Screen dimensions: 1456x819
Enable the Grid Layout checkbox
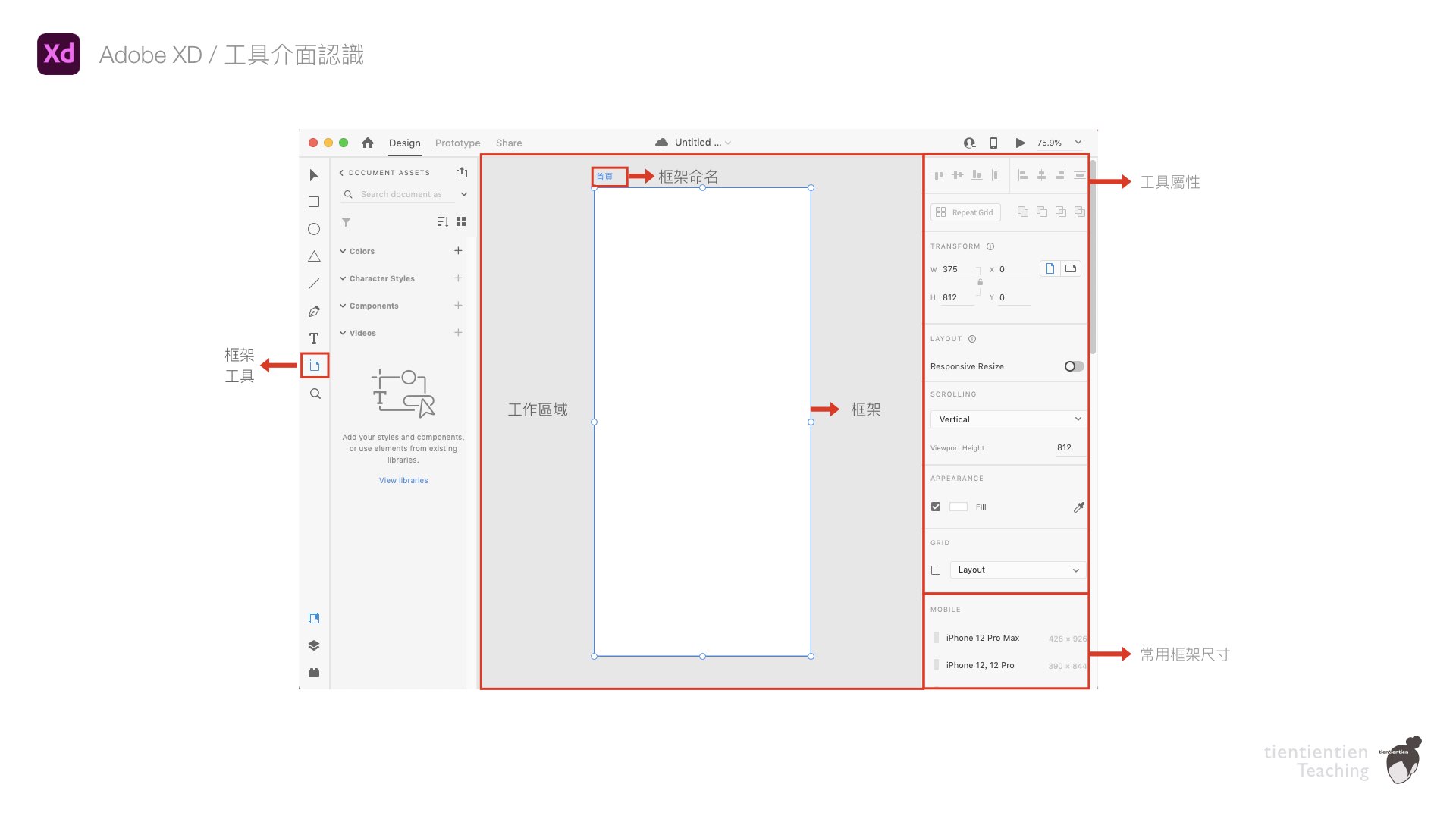pyautogui.click(x=936, y=570)
